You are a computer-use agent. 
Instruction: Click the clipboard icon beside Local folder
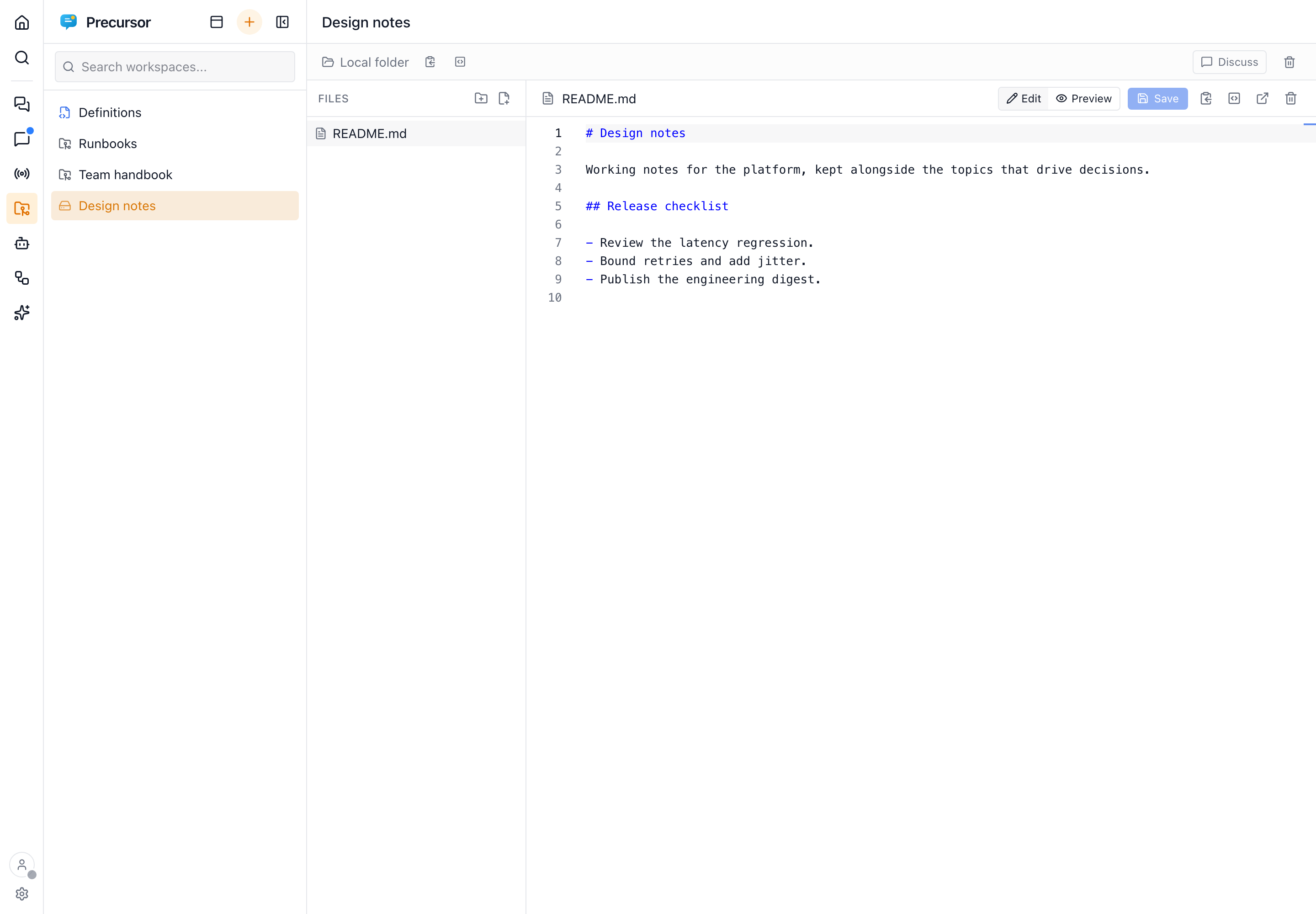point(430,62)
